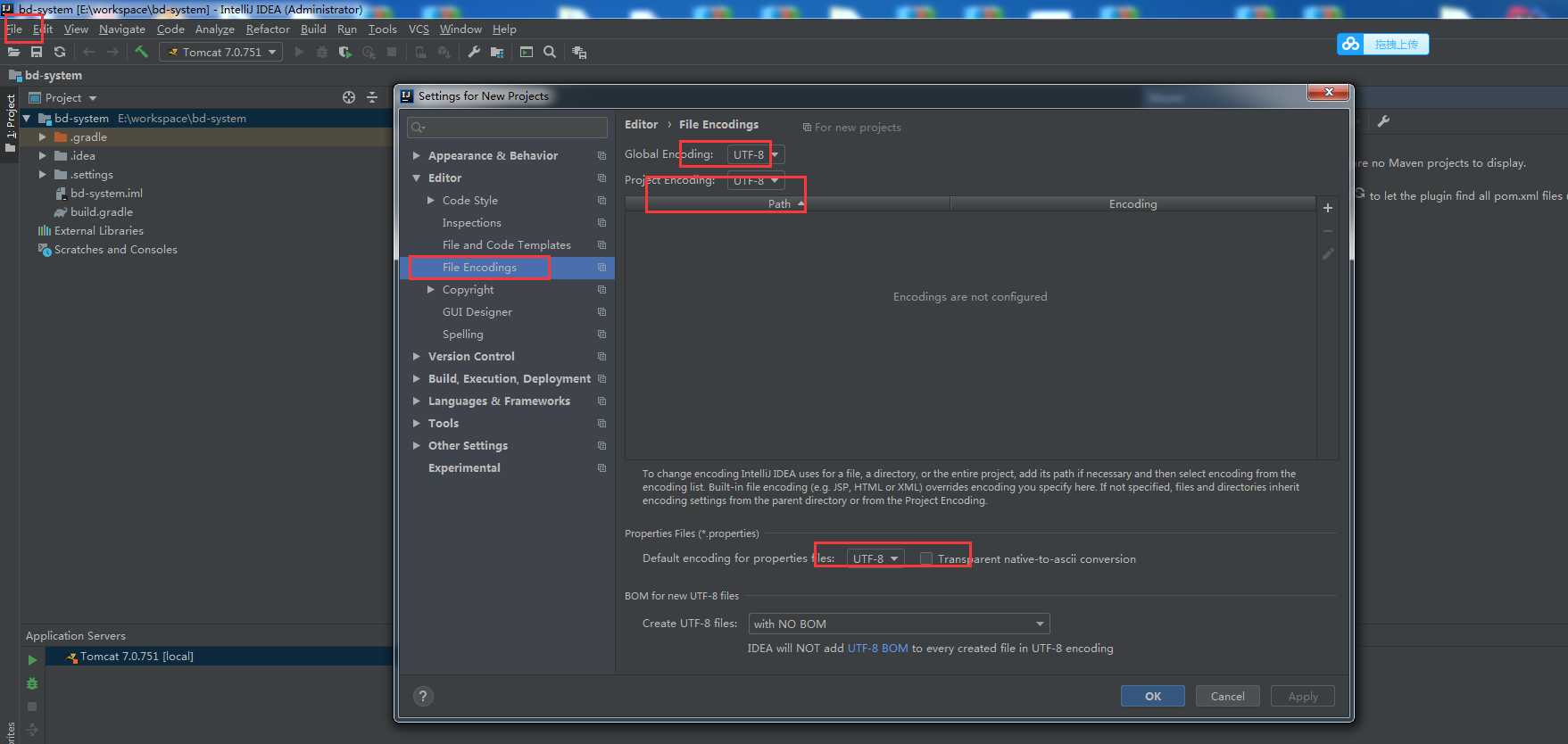Toggle Transparent native-to-ascii conversion checkbox
The width and height of the screenshot is (1568, 744).
coord(926,558)
